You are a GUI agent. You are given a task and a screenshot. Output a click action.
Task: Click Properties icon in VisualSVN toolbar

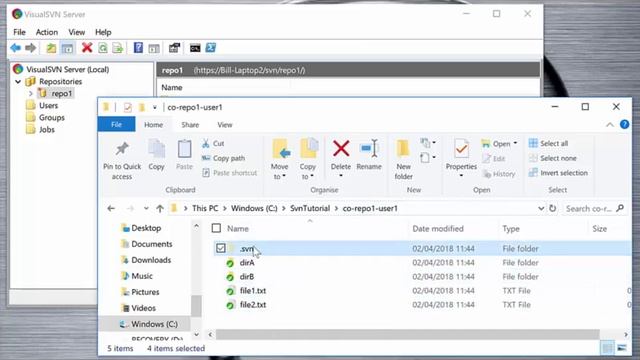174,48
